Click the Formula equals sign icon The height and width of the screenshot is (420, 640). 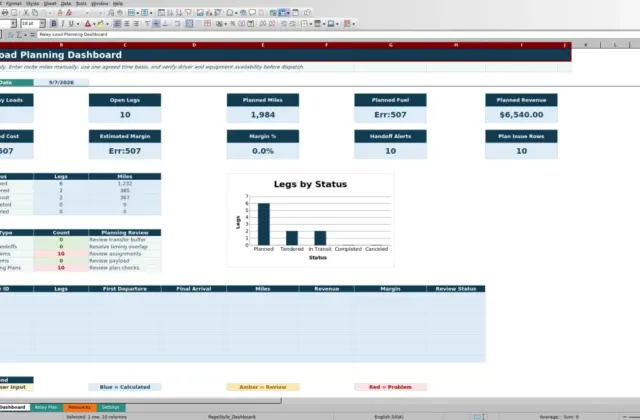point(32,35)
